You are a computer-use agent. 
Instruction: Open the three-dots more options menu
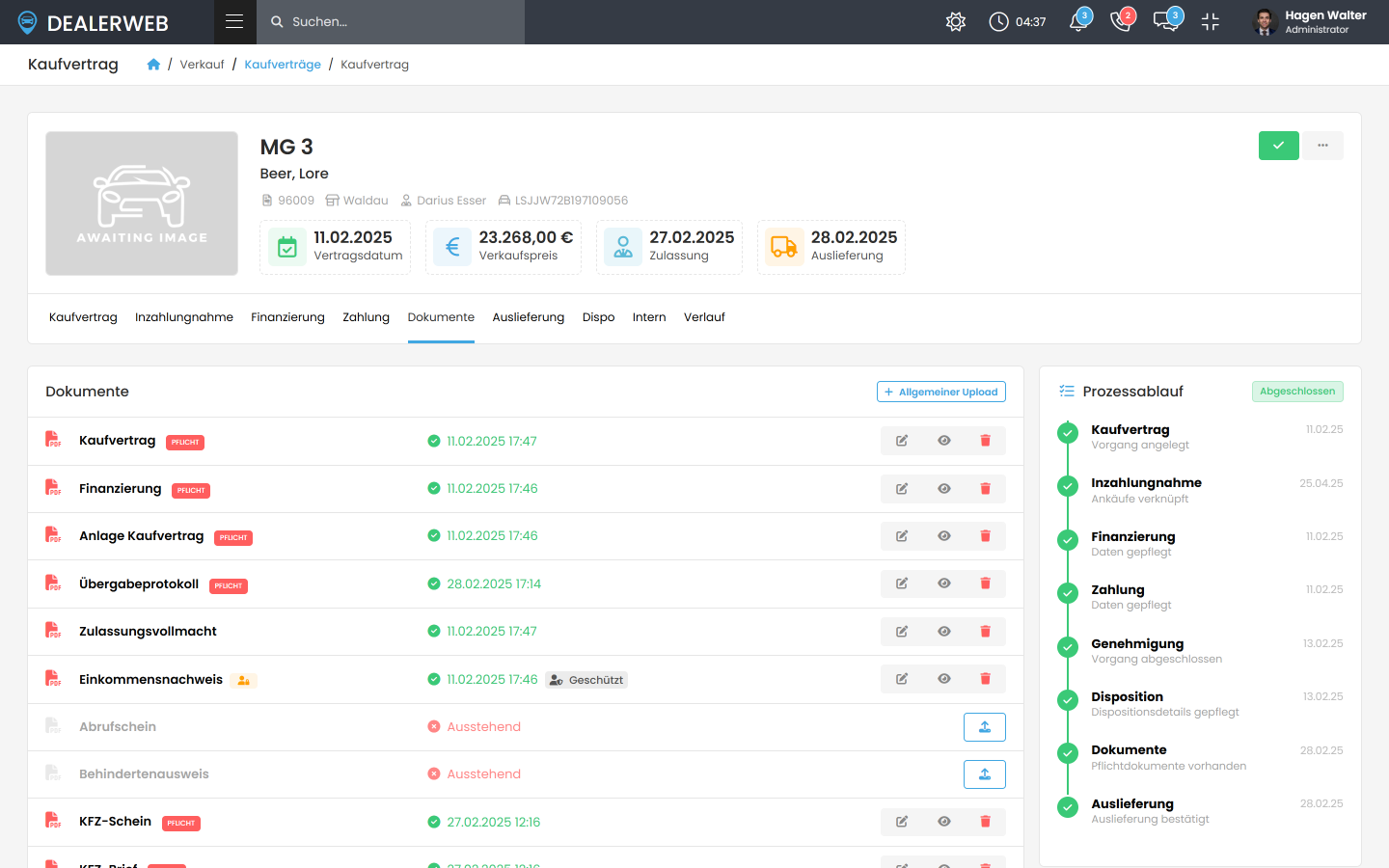[1323, 146]
